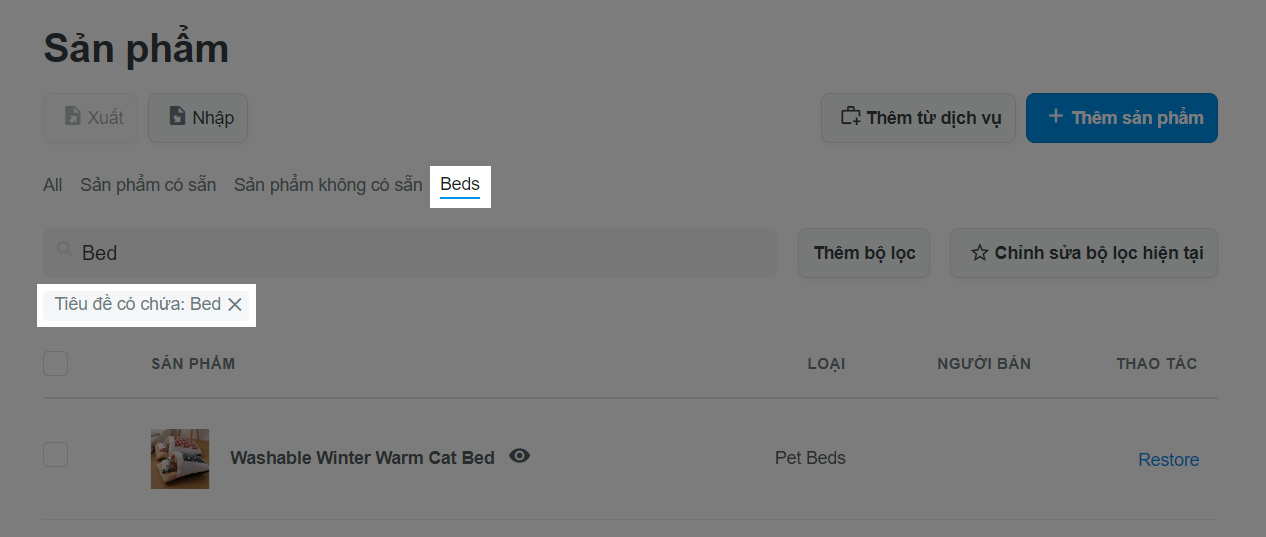Remove the 'Tiêu đề có chứa: Bed' filter

[x=235, y=304]
